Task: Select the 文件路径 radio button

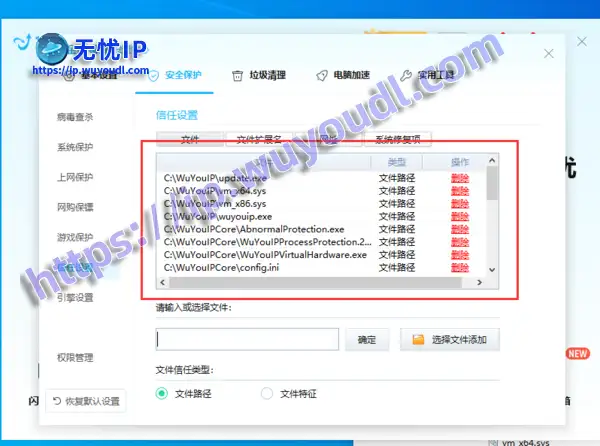Action: click(162, 394)
